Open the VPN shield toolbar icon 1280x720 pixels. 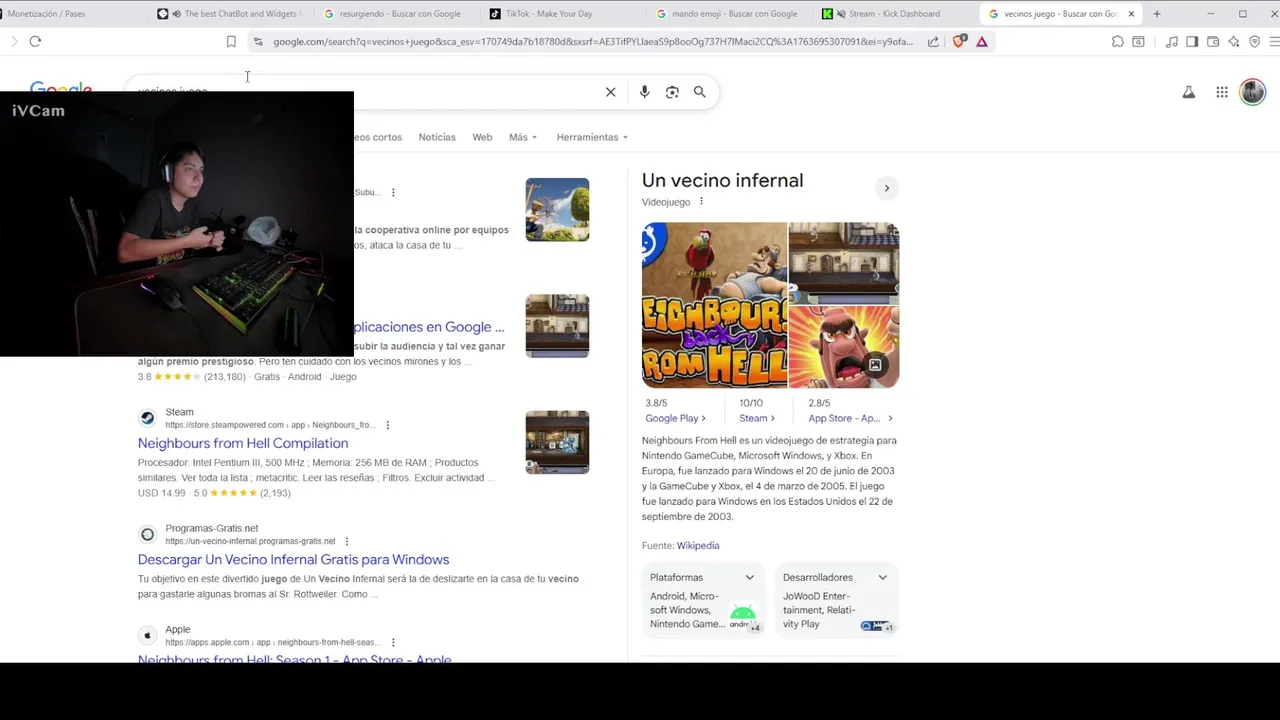tap(1255, 41)
